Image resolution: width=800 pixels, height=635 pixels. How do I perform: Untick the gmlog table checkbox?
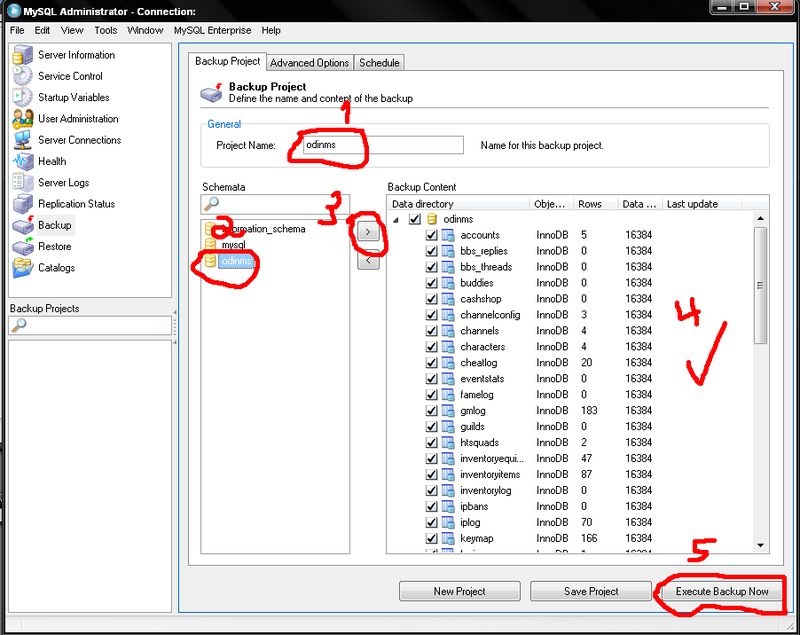click(x=432, y=411)
